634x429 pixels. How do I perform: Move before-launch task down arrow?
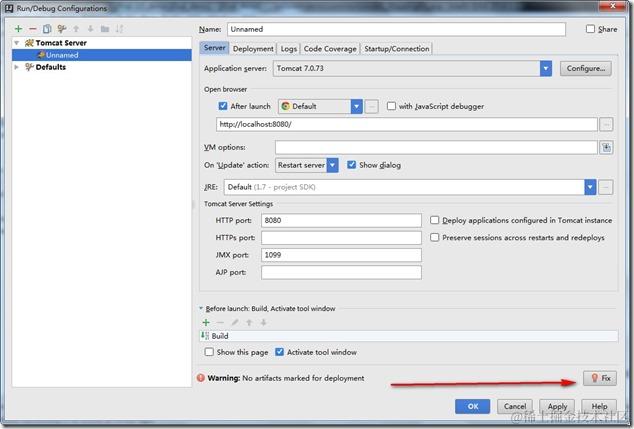coord(263,322)
